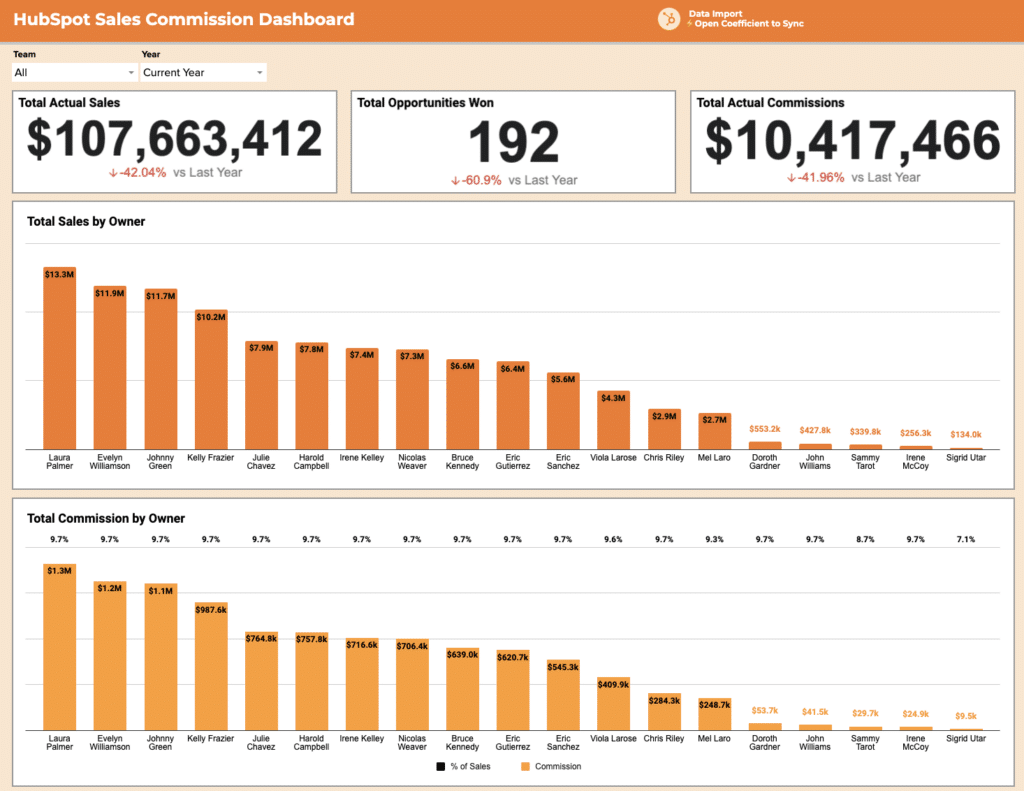Click the -42.04% vs Last Year indicator
Image resolution: width=1024 pixels, height=791 pixels.
[x=175, y=172]
